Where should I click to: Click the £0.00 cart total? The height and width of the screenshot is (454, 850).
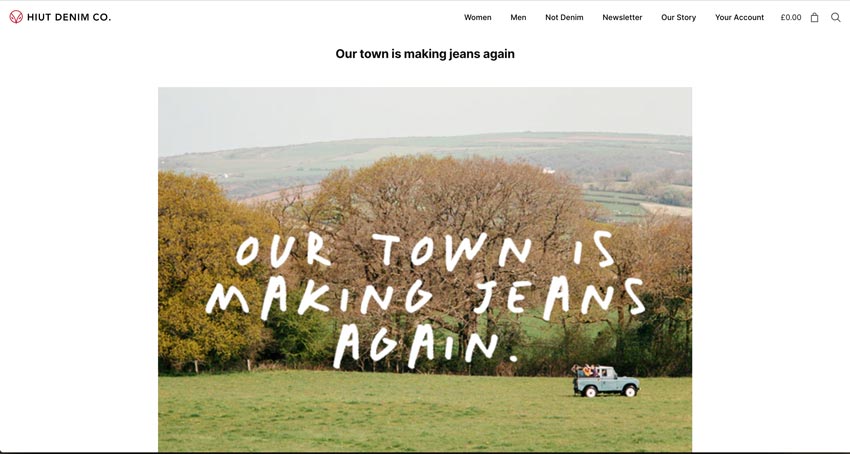click(791, 17)
